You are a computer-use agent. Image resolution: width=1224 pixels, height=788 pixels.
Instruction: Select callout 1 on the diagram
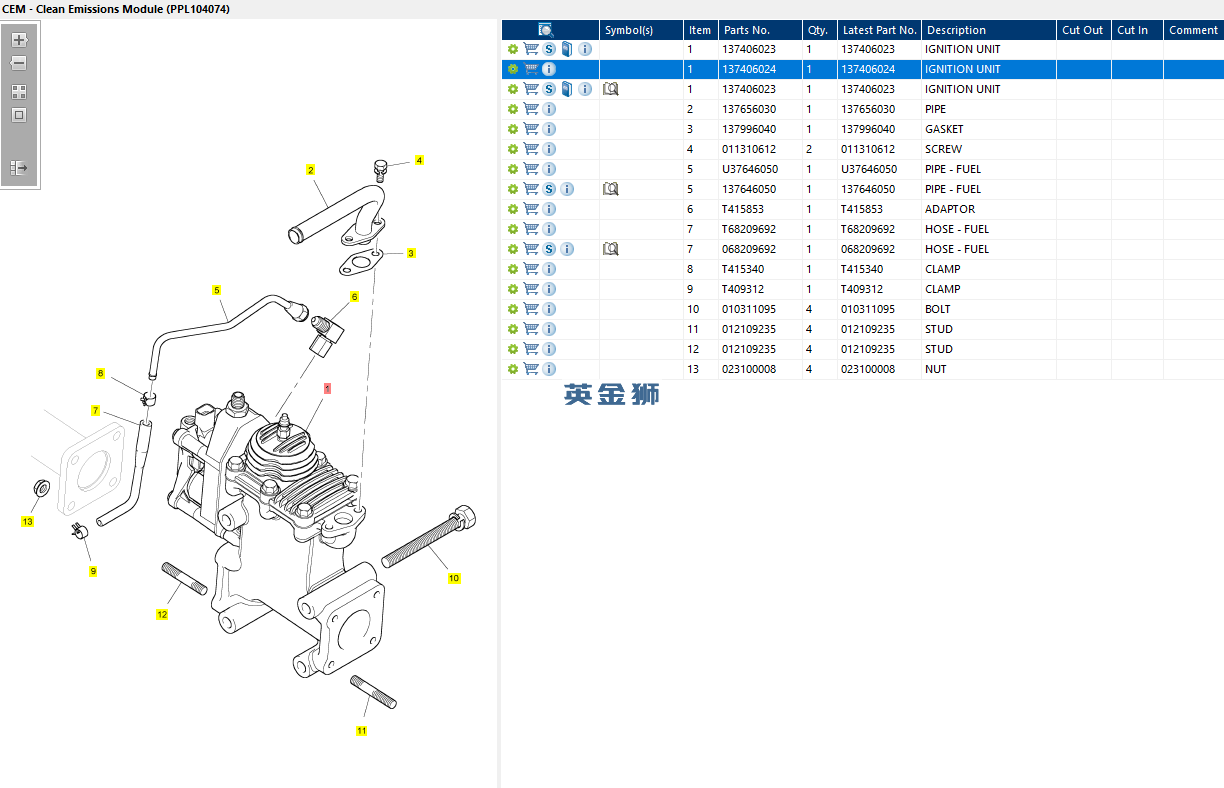point(327,388)
